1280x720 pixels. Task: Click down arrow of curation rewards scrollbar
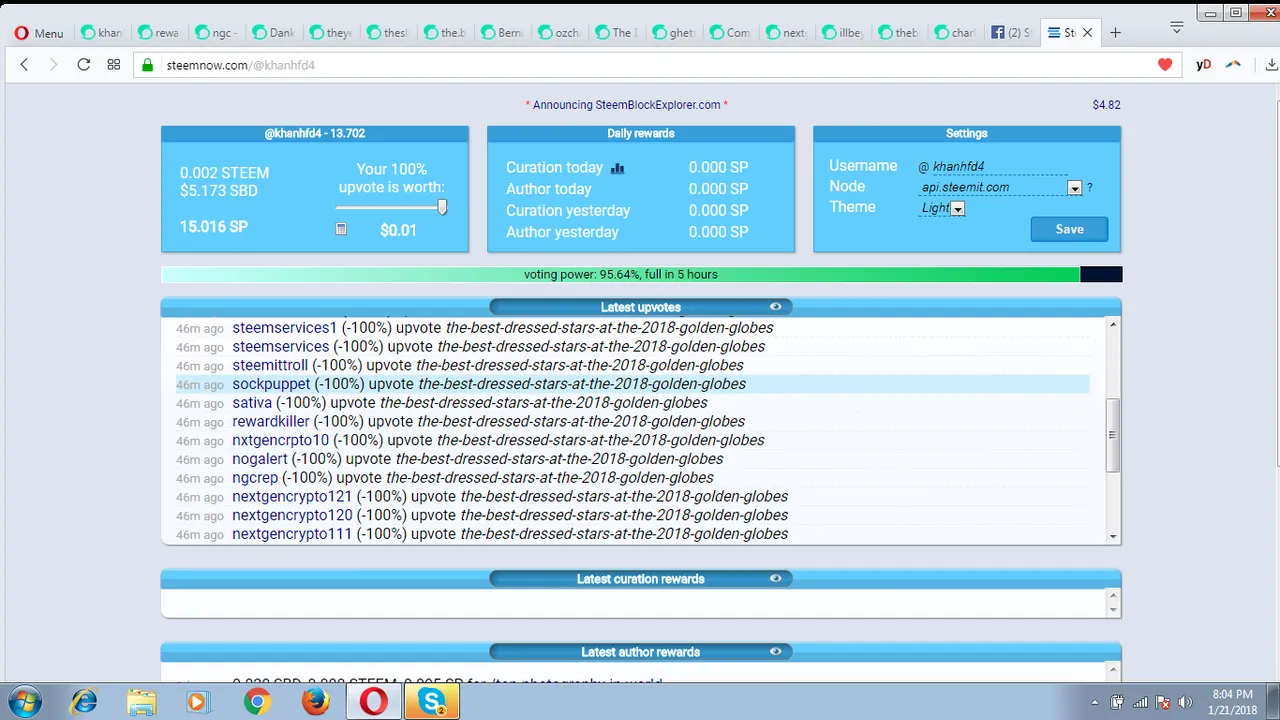click(x=1113, y=609)
